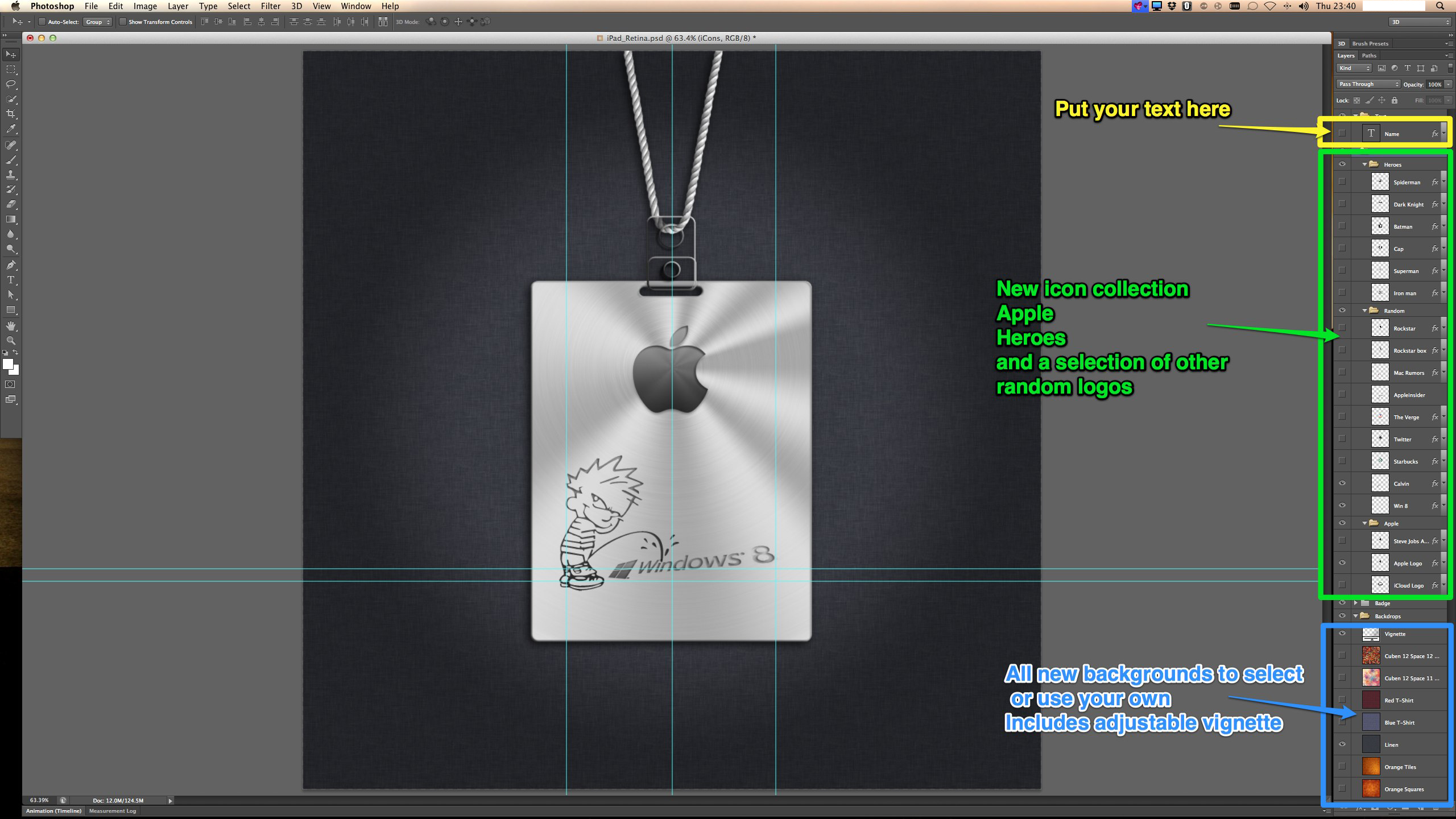Select the Healing Brush tool

pos(11,145)
